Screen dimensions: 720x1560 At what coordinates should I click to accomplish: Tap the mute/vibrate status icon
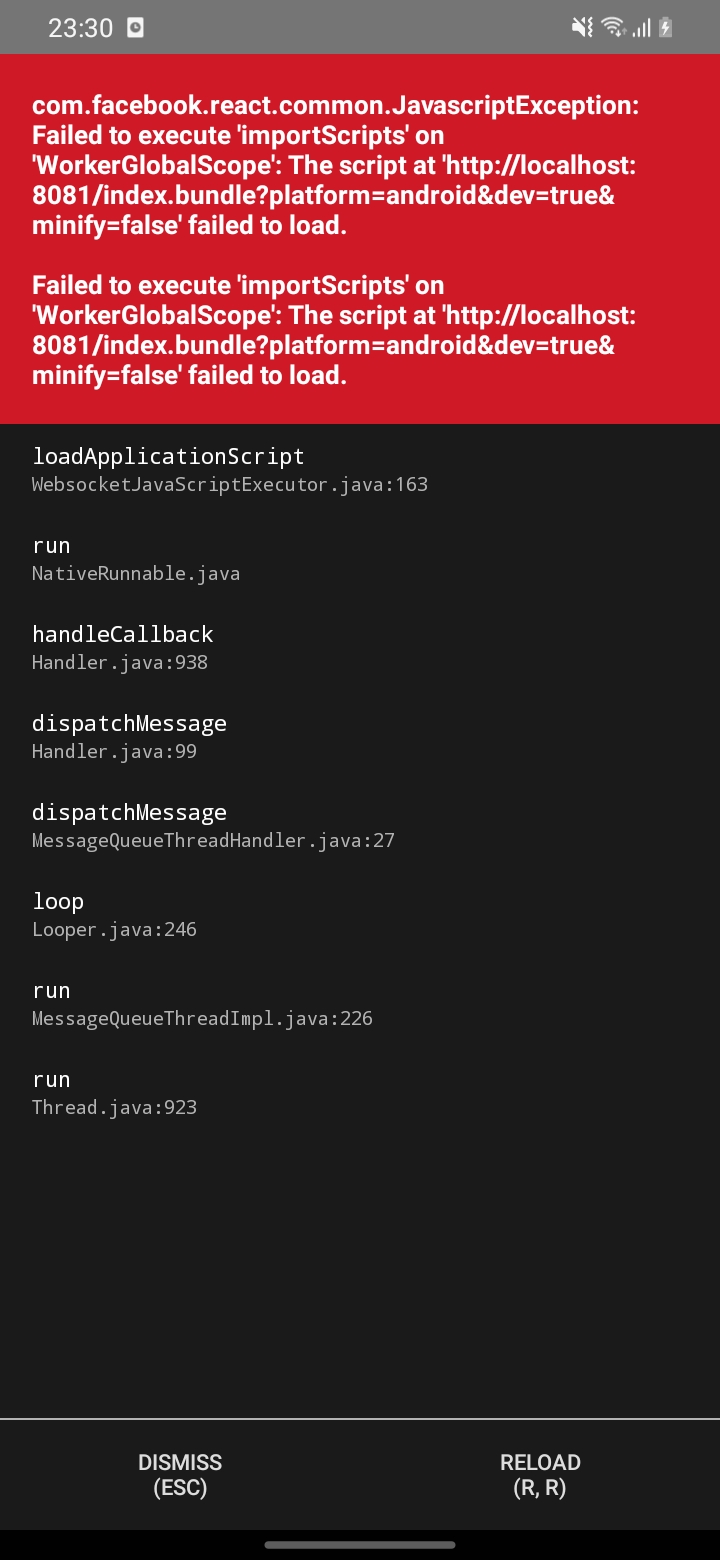point(582,28)
